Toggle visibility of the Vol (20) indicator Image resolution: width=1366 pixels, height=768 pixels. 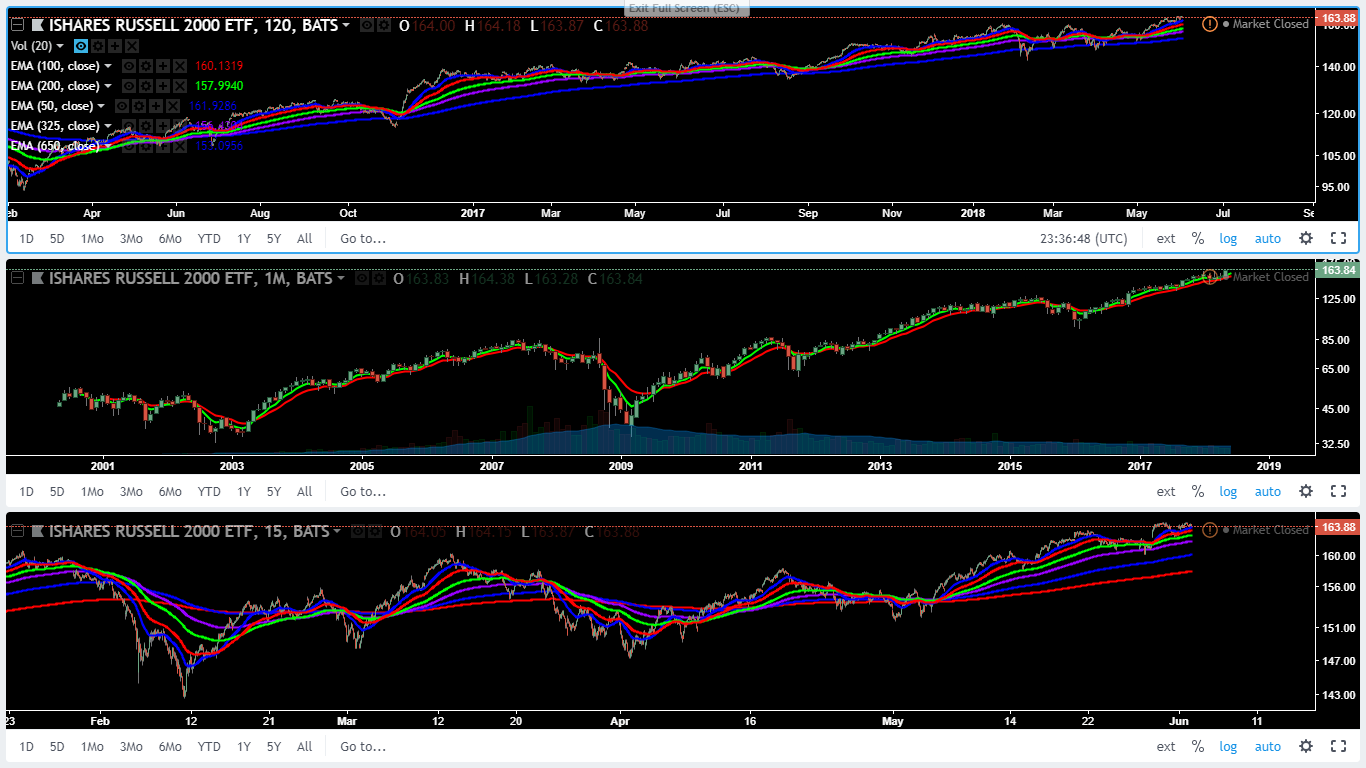coord(81,46)
